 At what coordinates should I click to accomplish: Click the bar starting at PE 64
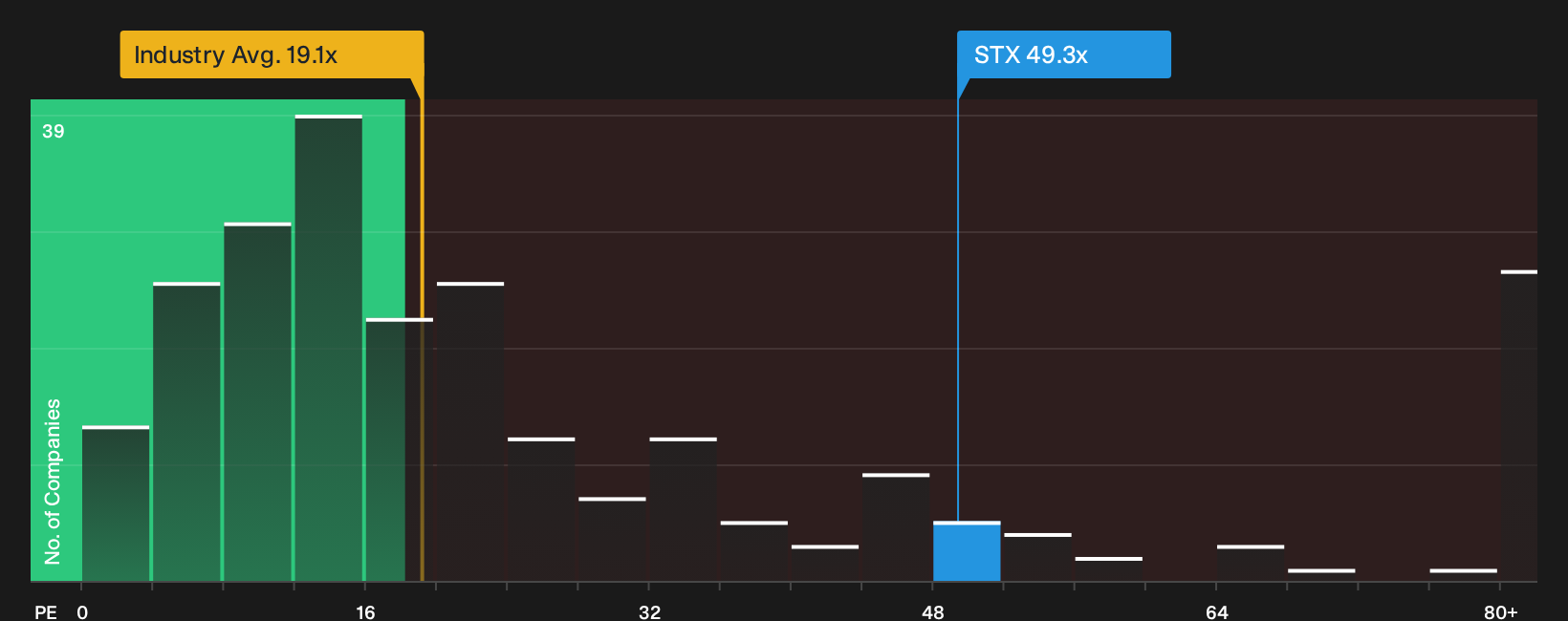1251,563
